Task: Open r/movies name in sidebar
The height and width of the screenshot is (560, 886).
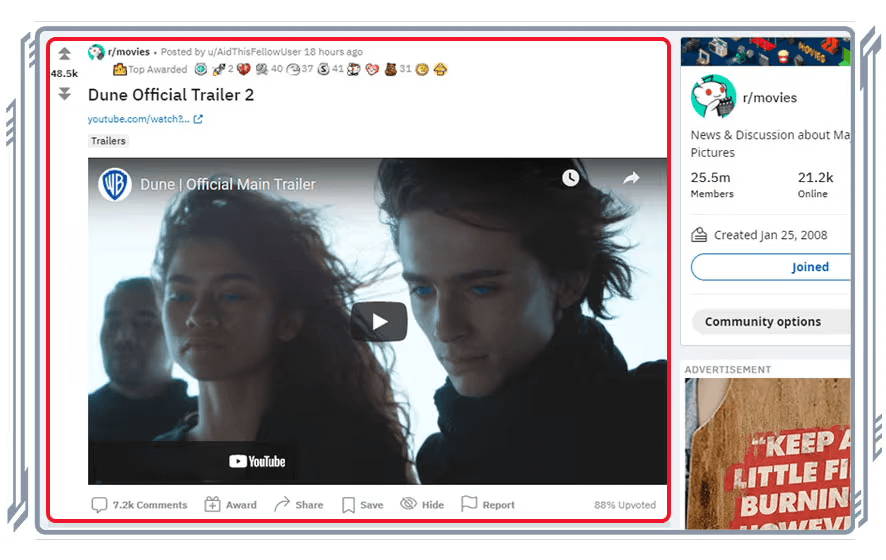Action: 770,98
